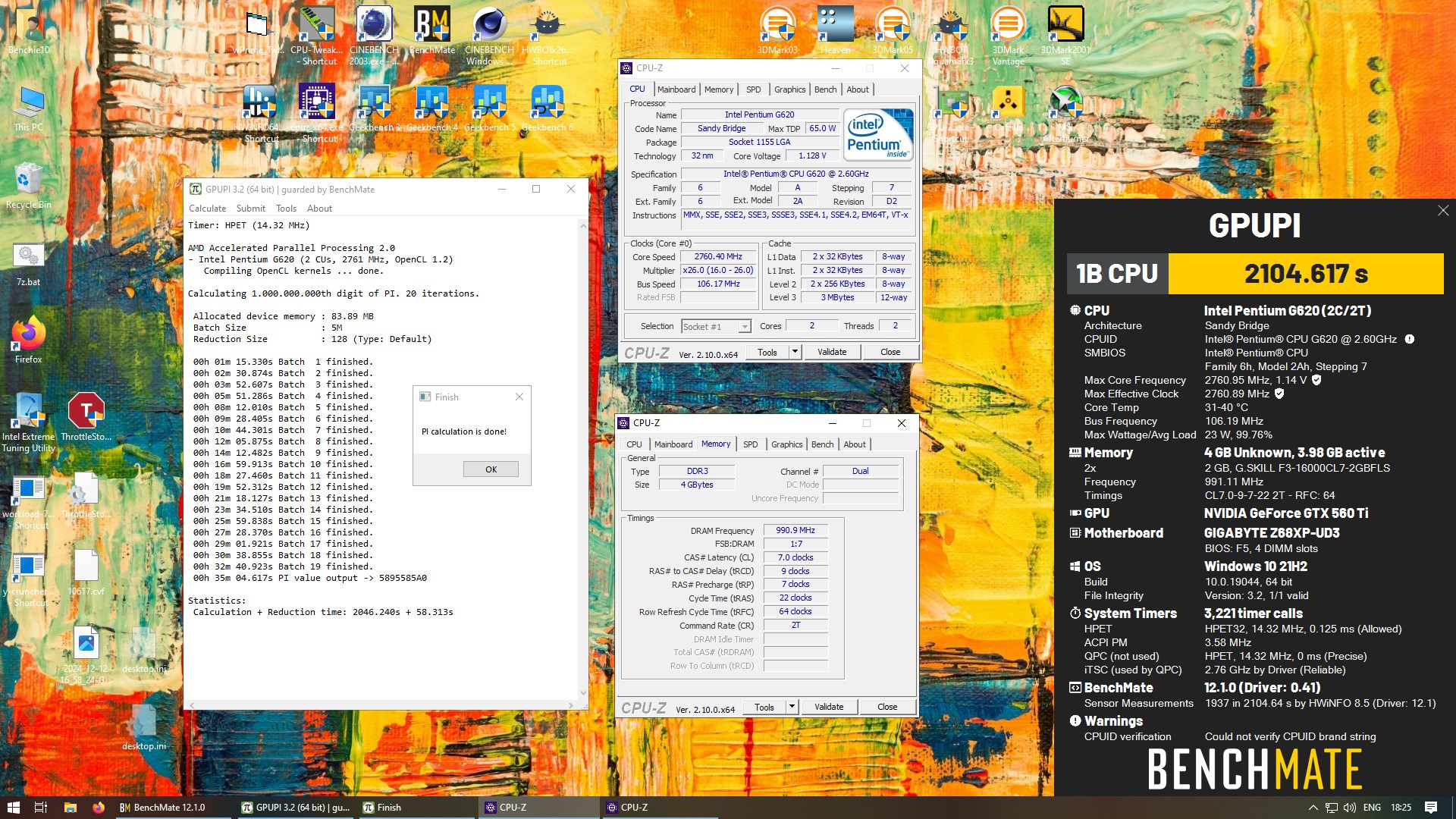Open the CPU-Tweaker shortcut on desktop
This screenshot has width=1456, height=819.
click(x=317, y=35)
